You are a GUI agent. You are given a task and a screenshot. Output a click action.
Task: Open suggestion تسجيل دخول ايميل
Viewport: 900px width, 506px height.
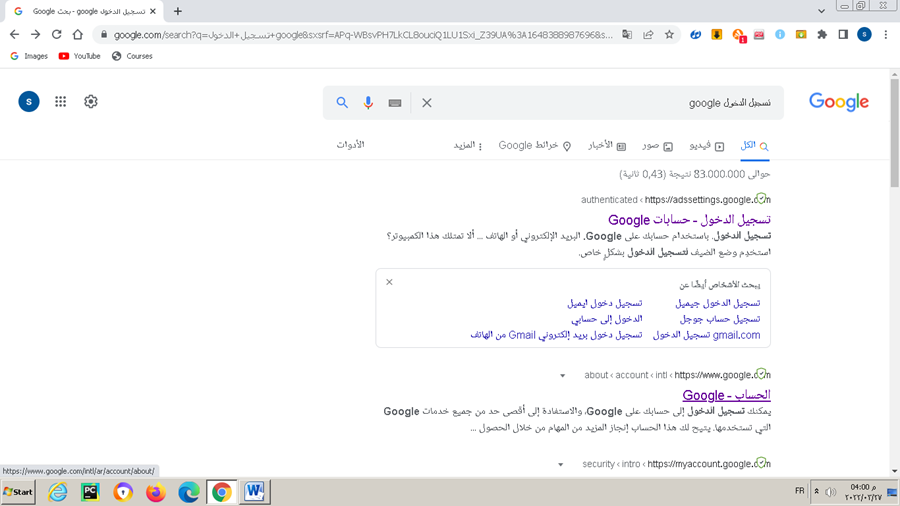tap(605, 303)
